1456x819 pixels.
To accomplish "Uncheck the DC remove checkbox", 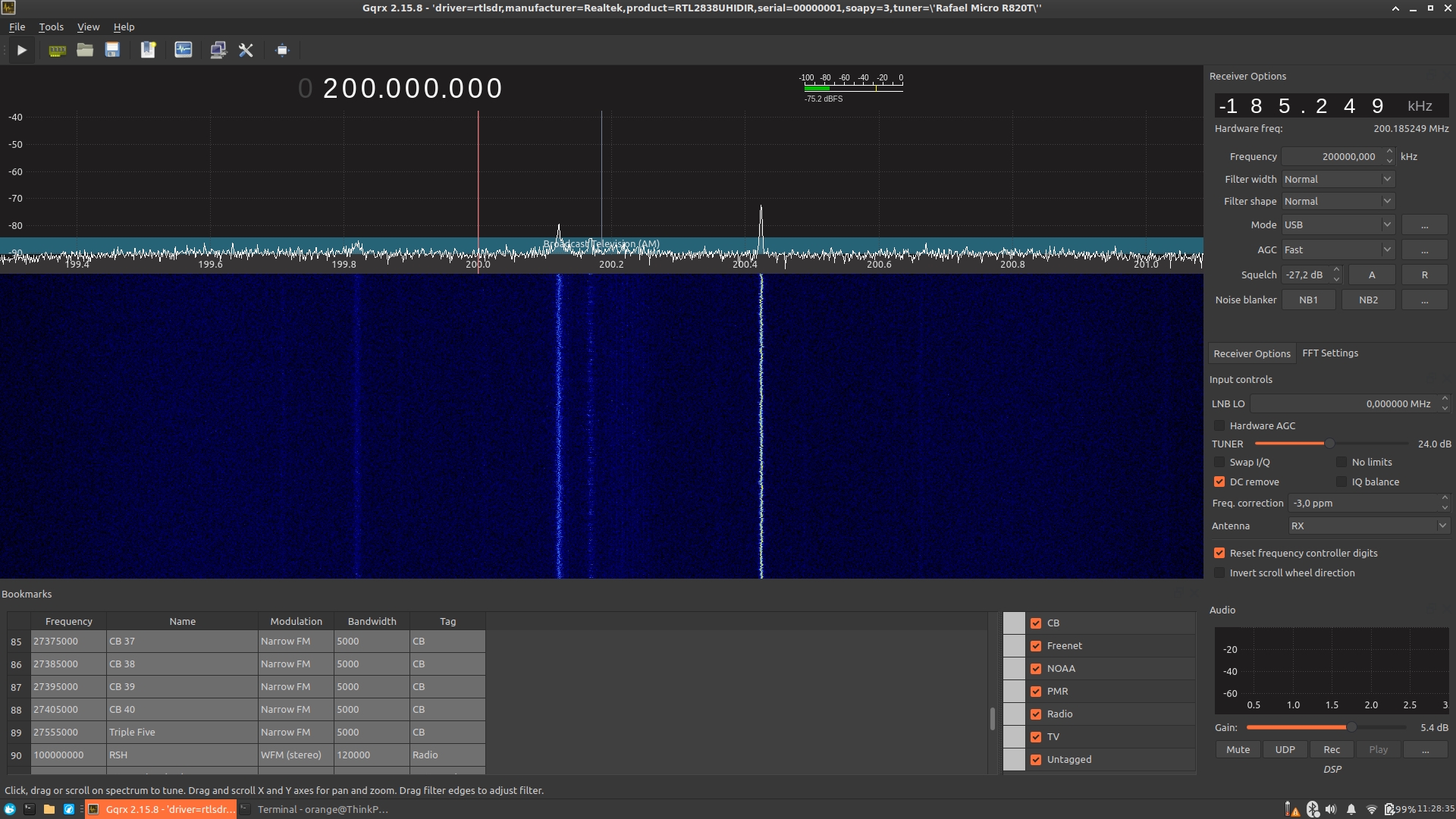I will [1219, 482].
